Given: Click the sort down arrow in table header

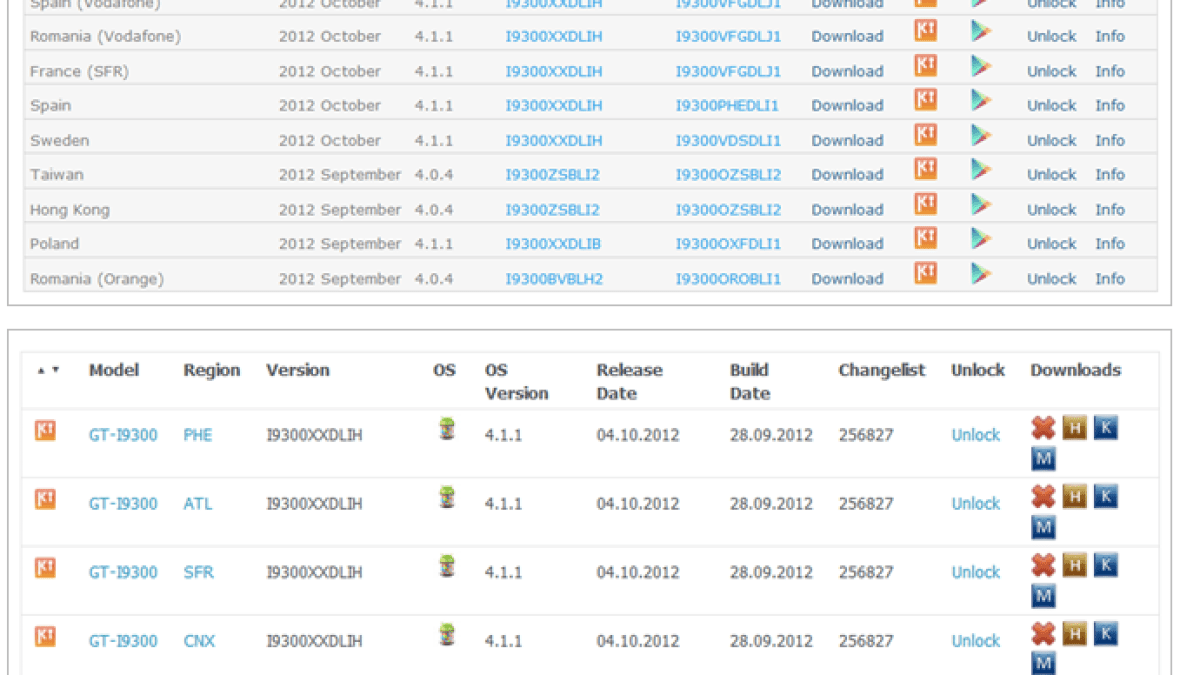Looking at the screenshot, I should pos(56,370).
